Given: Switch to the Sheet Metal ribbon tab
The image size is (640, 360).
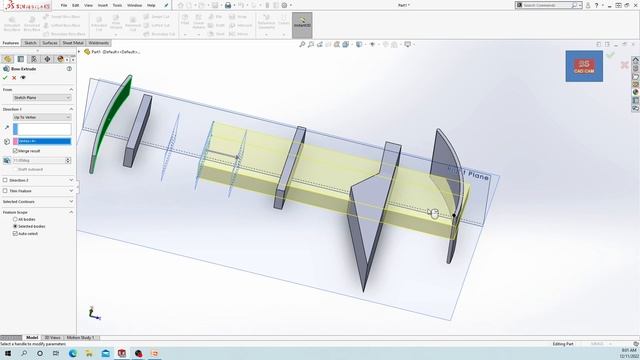Looking at the screenshot, I should (x=73, y=43).
